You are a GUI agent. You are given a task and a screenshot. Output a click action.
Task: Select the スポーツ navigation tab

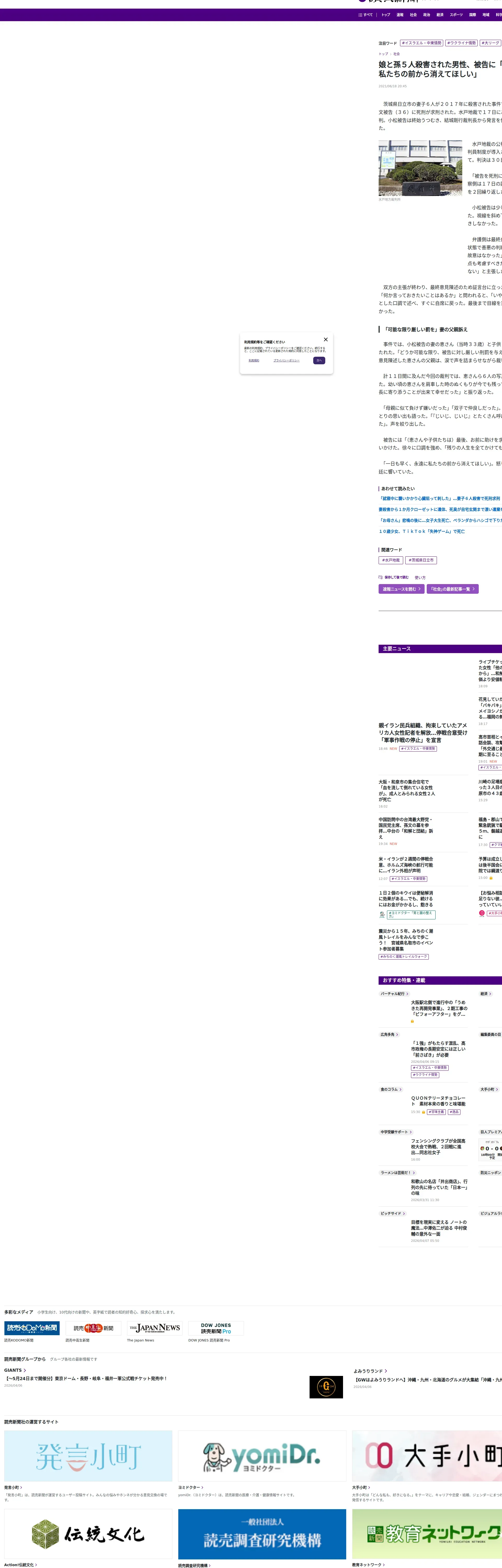(456, 15)
